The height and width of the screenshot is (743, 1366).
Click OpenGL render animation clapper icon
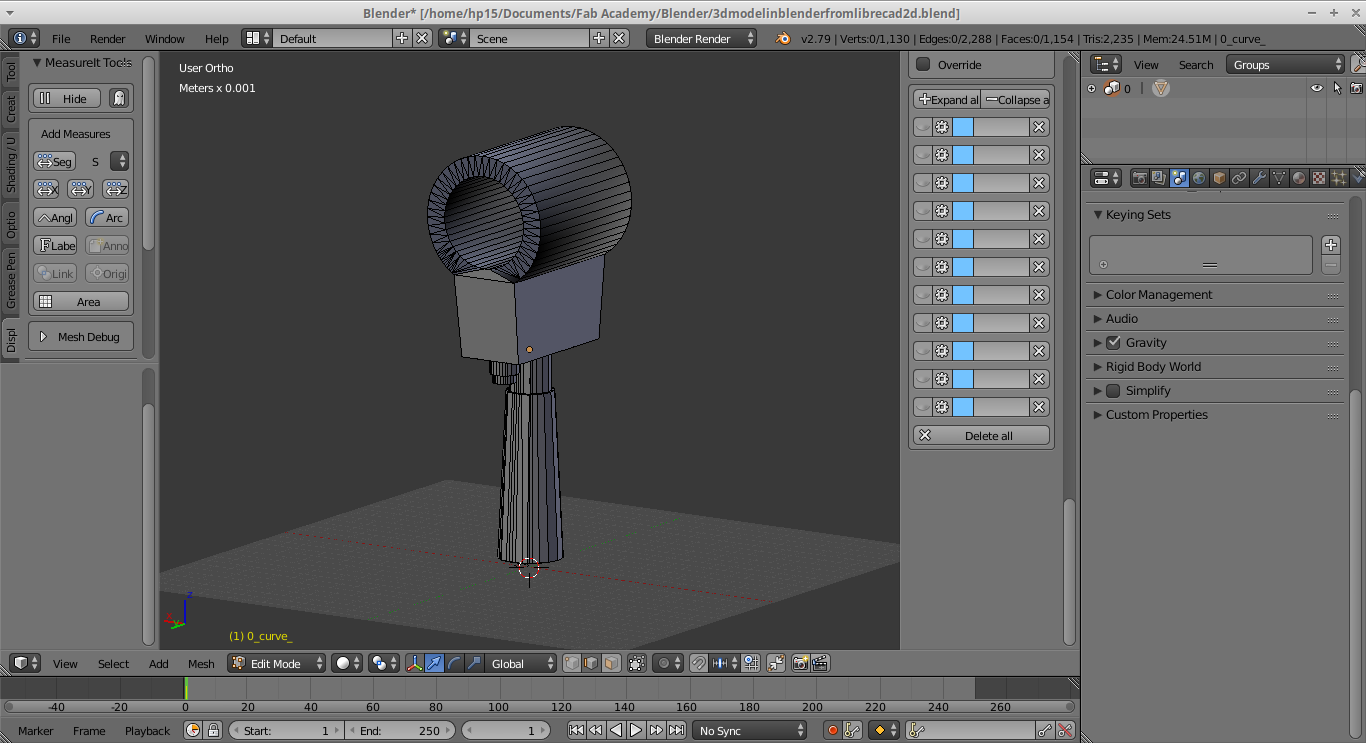[820, 663]
